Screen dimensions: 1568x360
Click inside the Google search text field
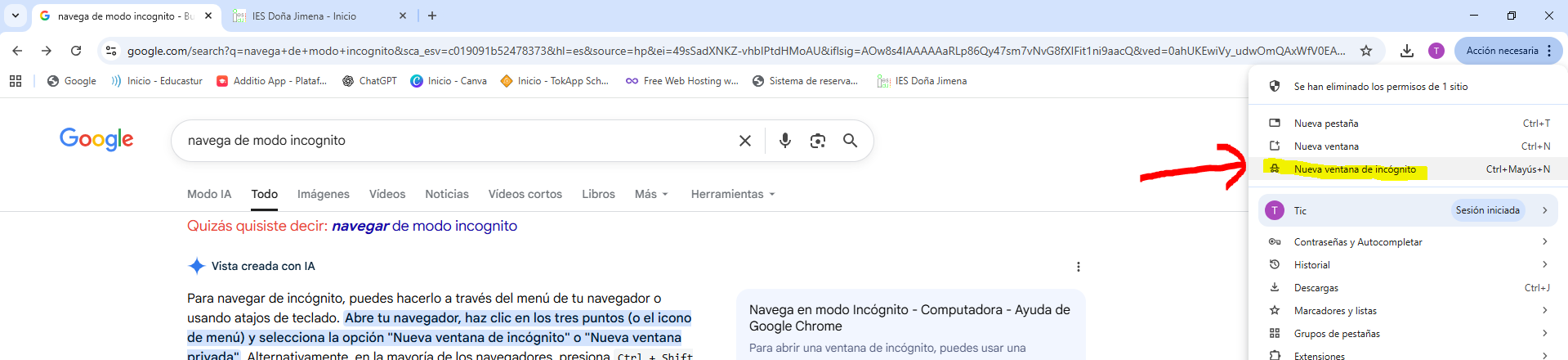click(x=449, y=141)
